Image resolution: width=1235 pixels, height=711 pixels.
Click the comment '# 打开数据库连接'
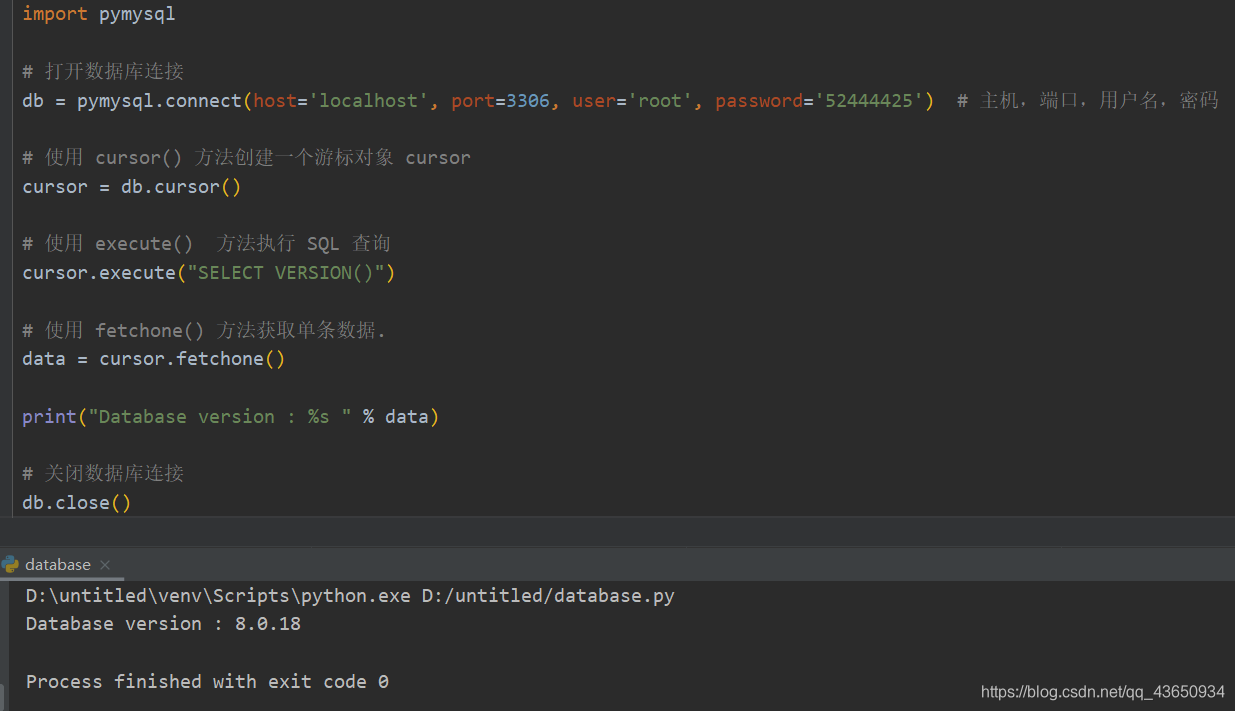coord(103,72)
